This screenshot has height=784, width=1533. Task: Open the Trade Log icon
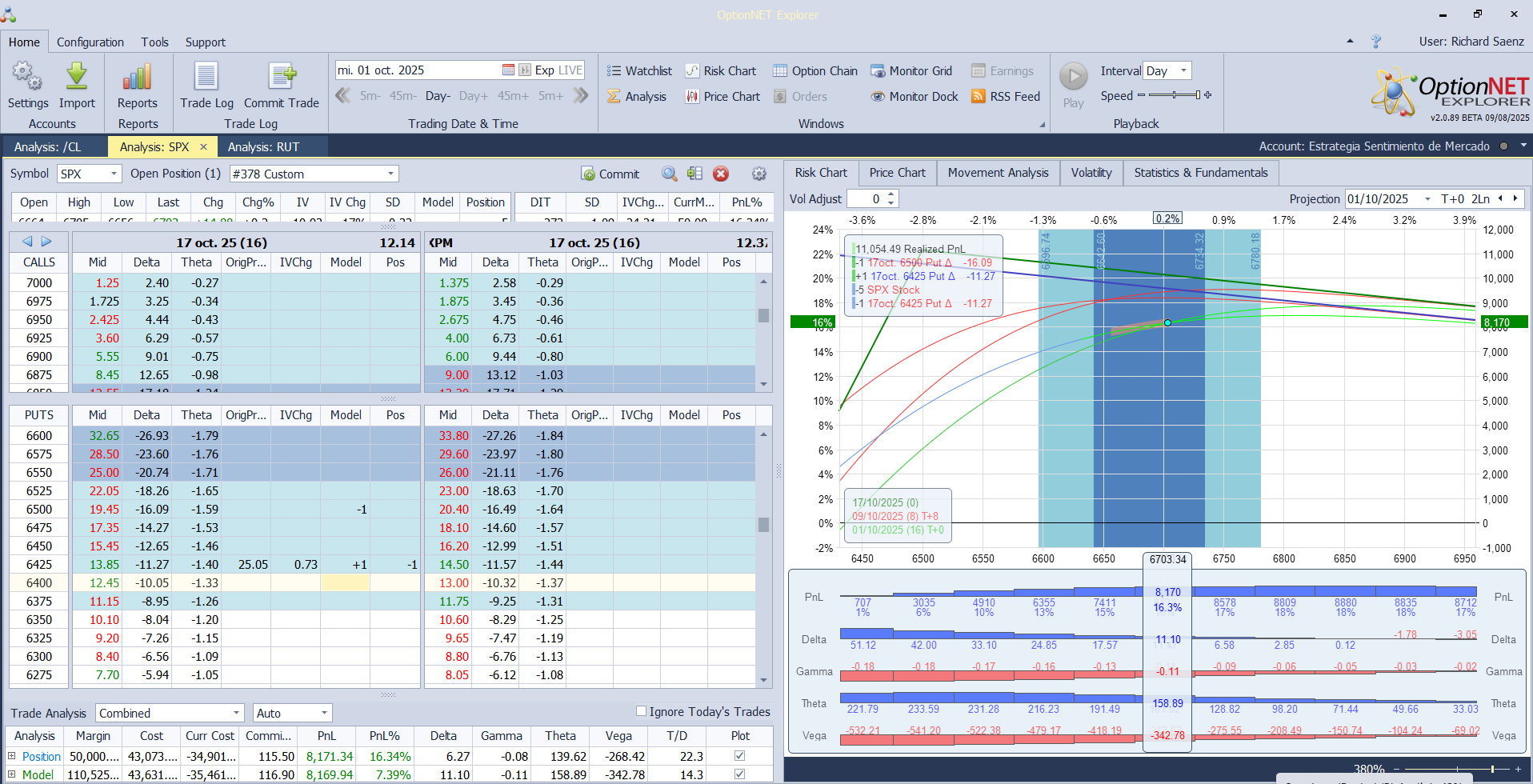click(x=206, y=78)
